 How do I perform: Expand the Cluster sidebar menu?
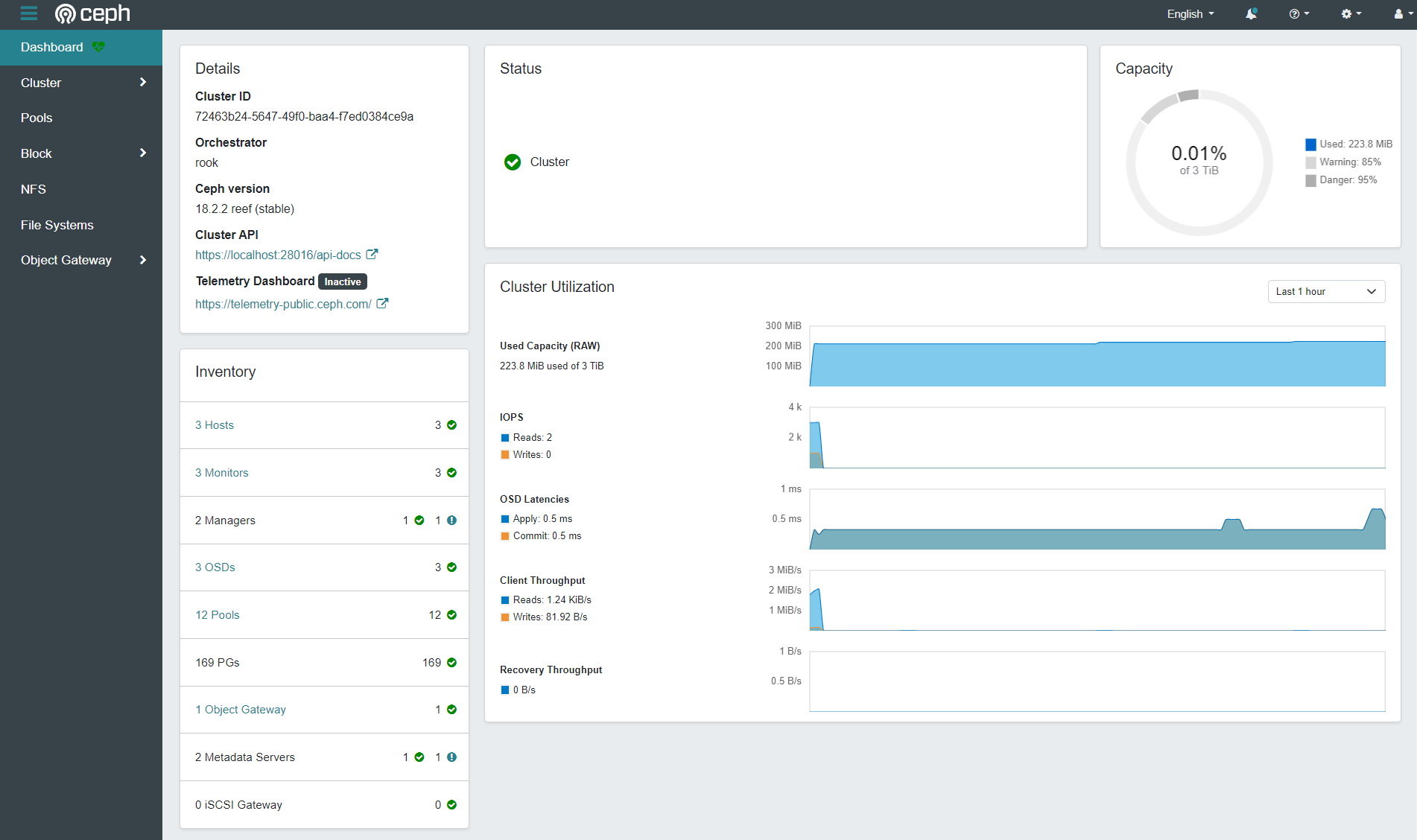tap(81, 83)
